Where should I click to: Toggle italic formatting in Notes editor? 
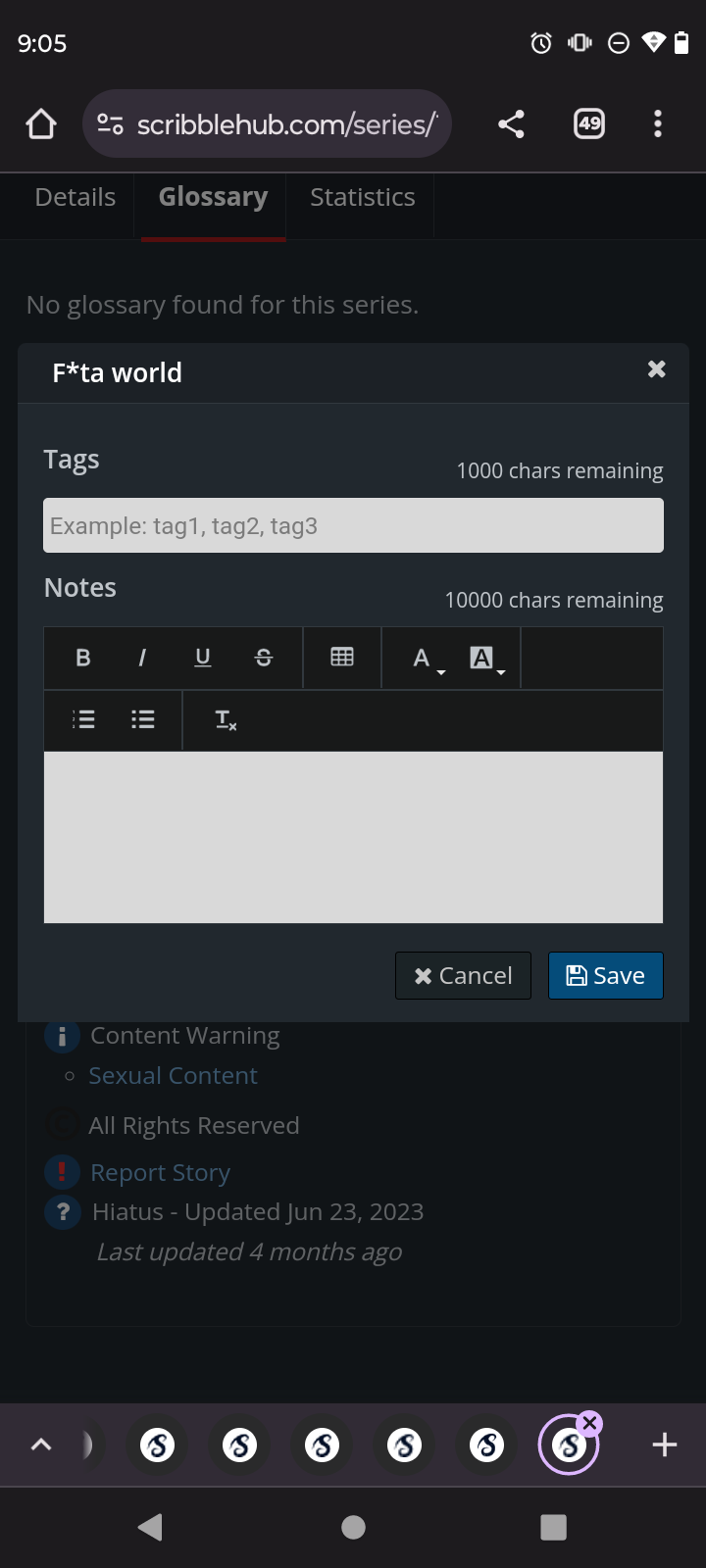(x=142, y=658)
